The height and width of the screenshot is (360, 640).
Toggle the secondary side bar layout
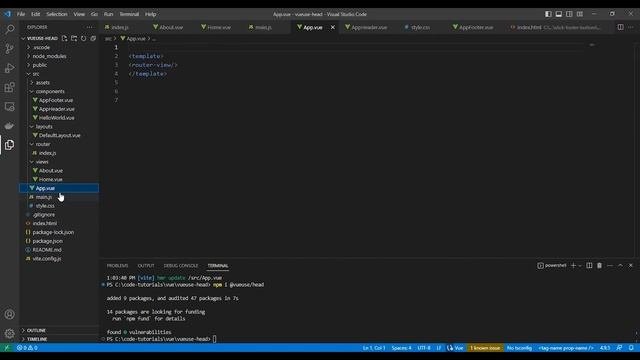(569, 14)
